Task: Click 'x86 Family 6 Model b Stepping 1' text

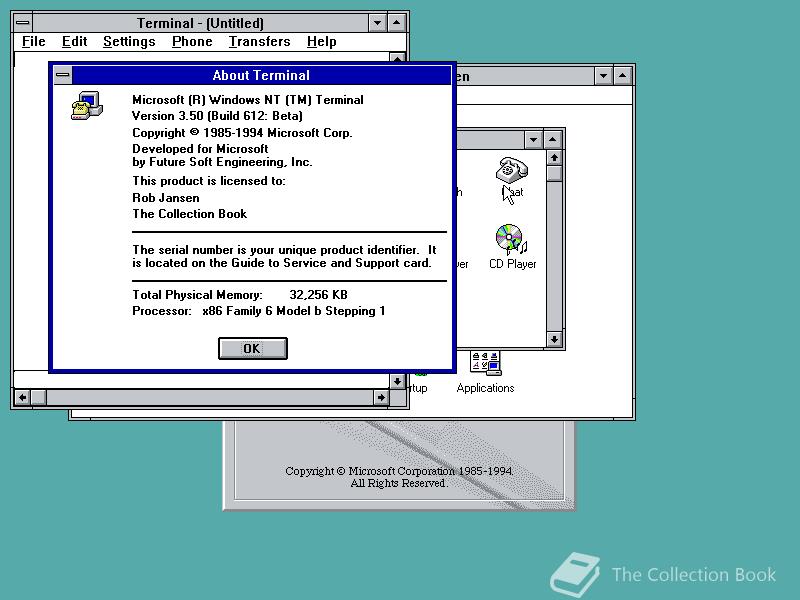Action: (x=294, y=311)
